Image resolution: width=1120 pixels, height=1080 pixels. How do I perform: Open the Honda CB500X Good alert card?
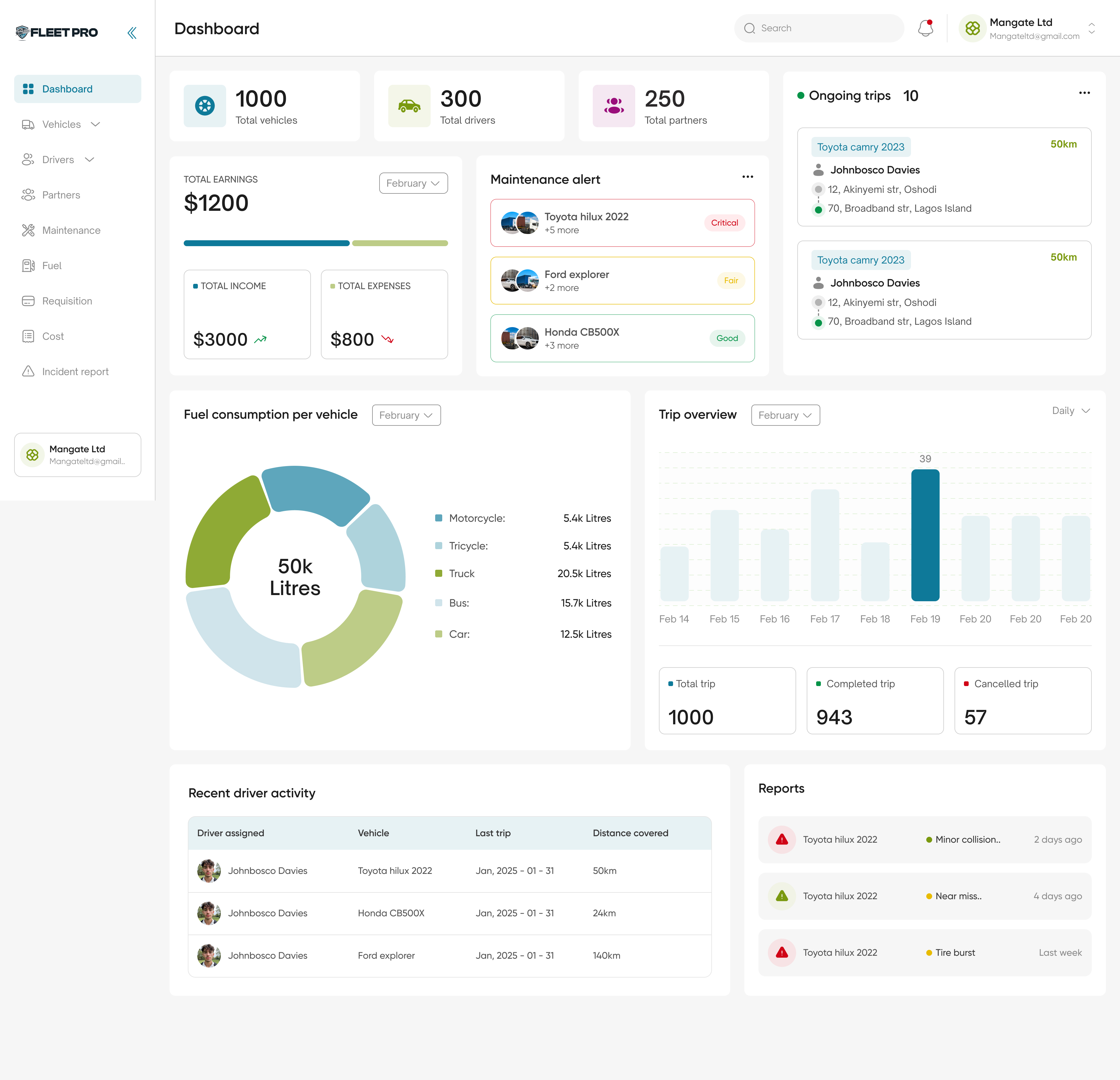[x=622, y=338]
